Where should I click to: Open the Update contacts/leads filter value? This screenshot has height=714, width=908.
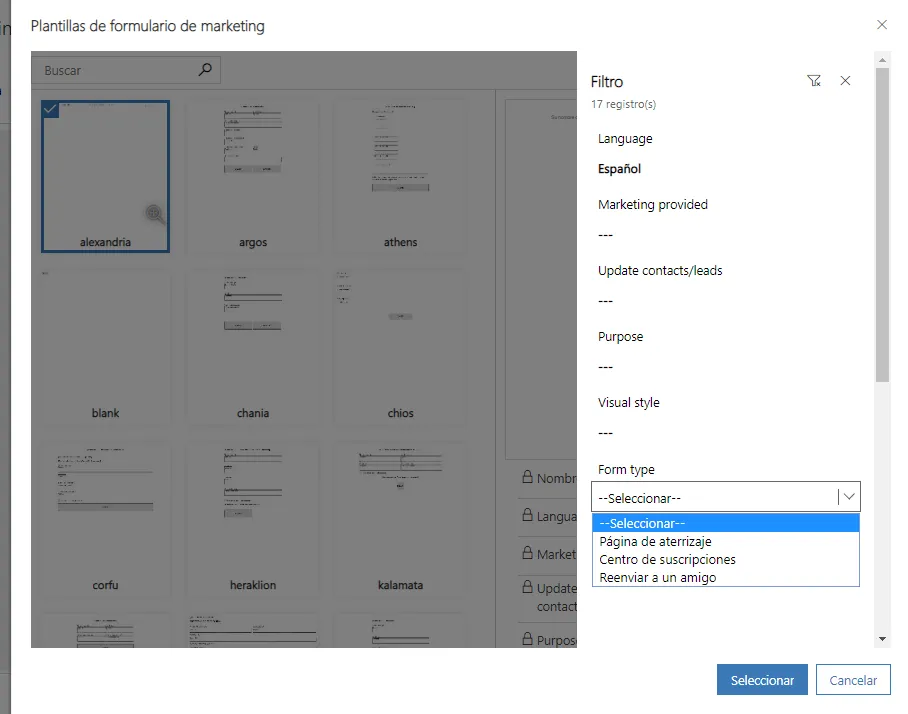pyautogui.click(x=605, y=301)
